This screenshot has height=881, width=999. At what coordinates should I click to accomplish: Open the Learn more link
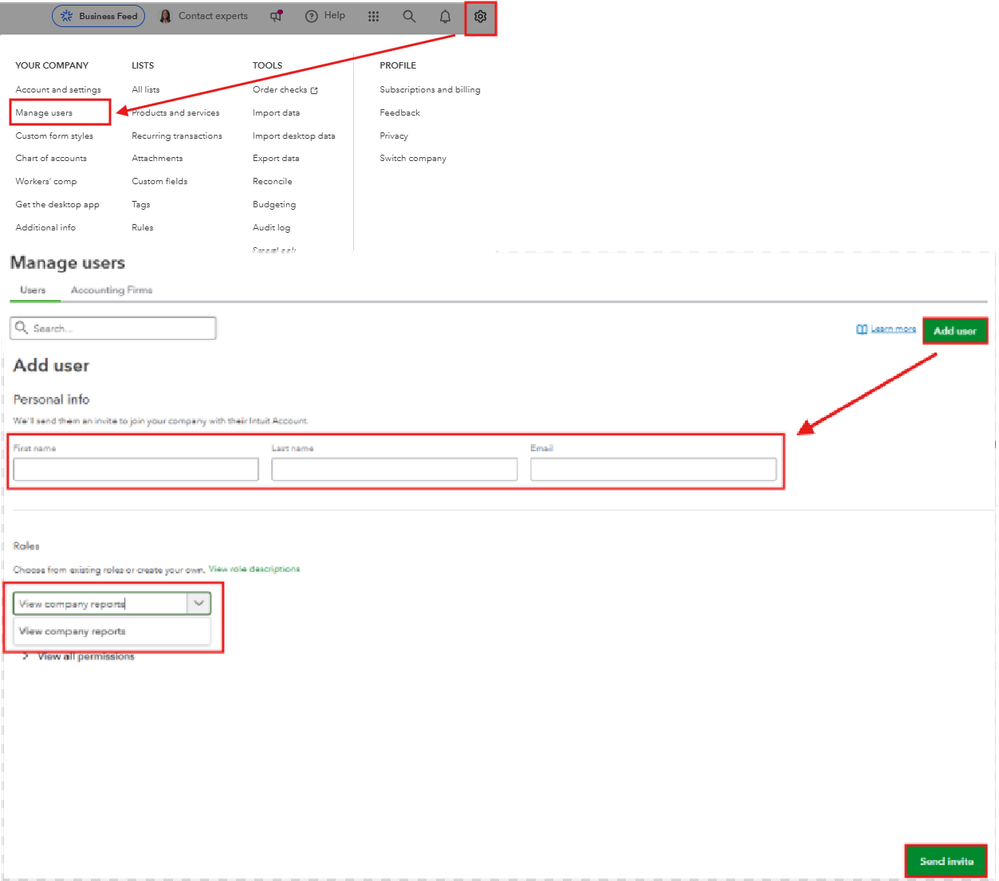point(893,329)
